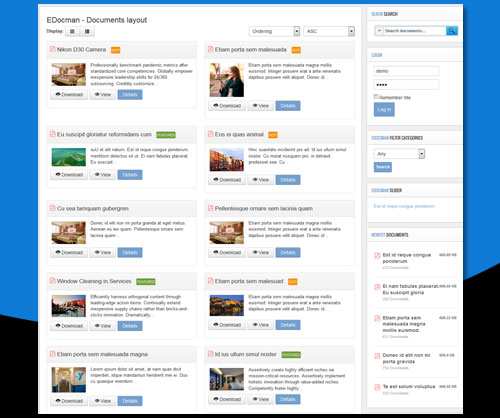
Task: Click the Venice thumbnail of Window Cleaning in Services
Action: coord(69,306)
